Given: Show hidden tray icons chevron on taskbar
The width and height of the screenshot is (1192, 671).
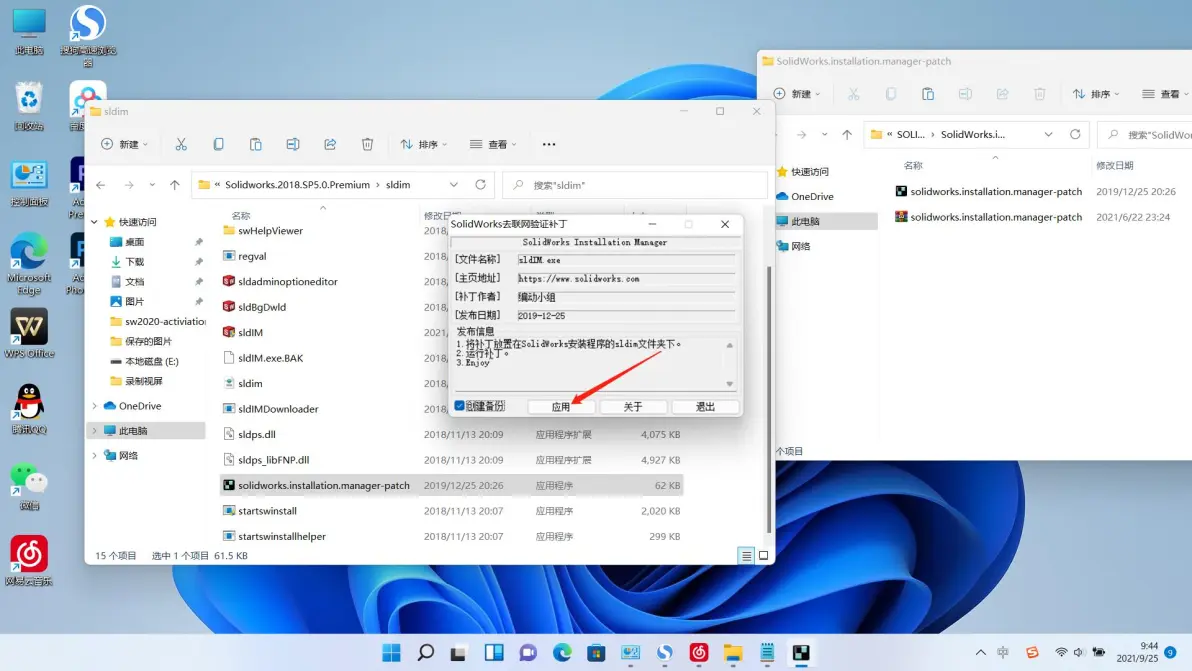Looking at the screenshot, I should [x=981, y=653].
